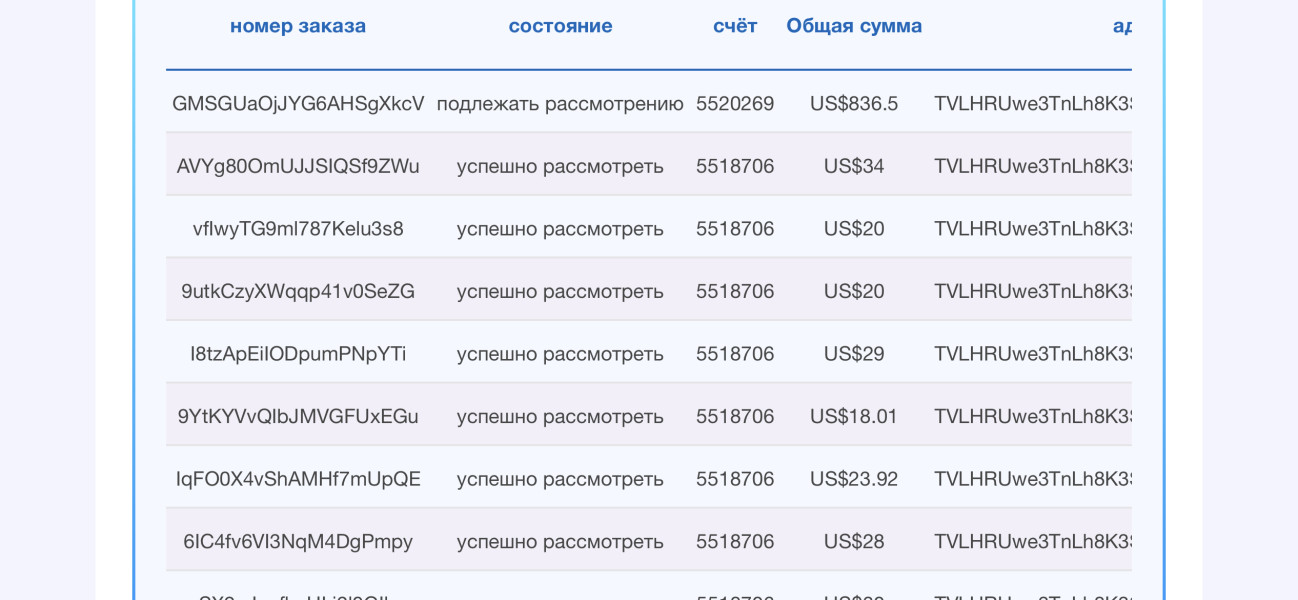Image resolution: width=1298 pixels, height=600 pixels.
Task: Click order number 6IC4fv6Vl3NqM4DgPmpy
Action: pyautogui.click(x=298, y=541)
